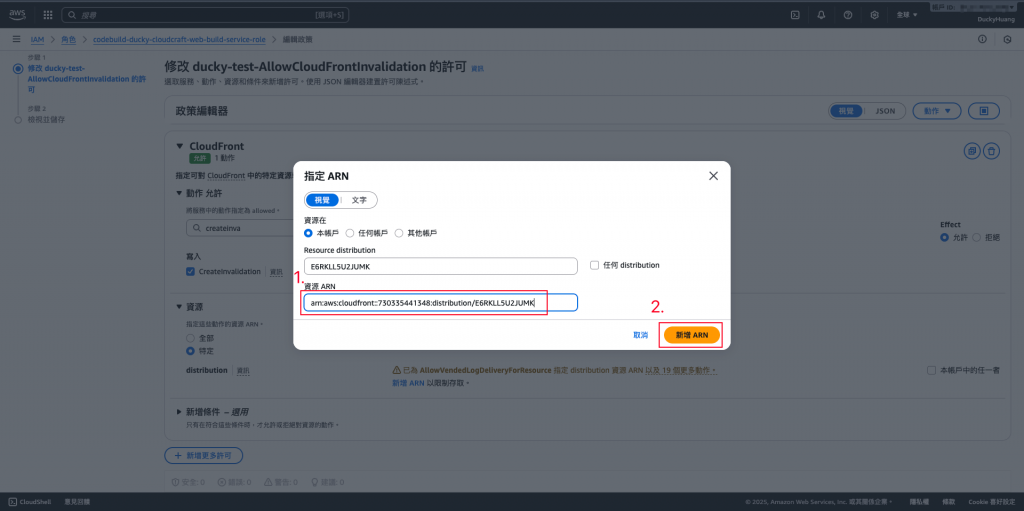Click the 意見回饋 footer link
This screenshot has width=1024, height=511.
click(x=77, y=502)
